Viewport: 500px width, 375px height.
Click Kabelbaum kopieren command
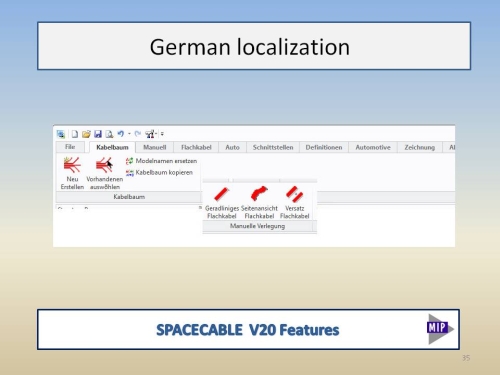tap(159, 173)
